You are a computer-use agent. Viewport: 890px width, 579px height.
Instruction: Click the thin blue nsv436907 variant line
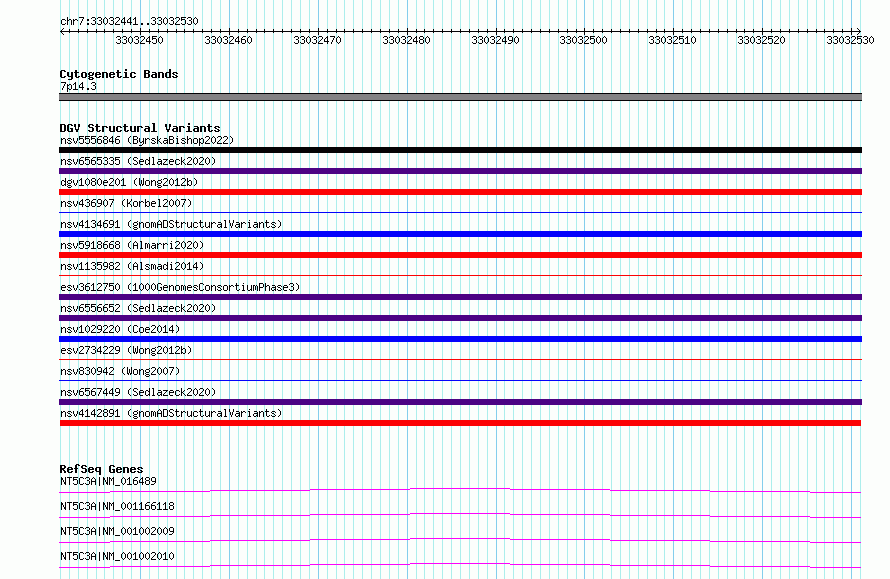click(x=460, y=213)
